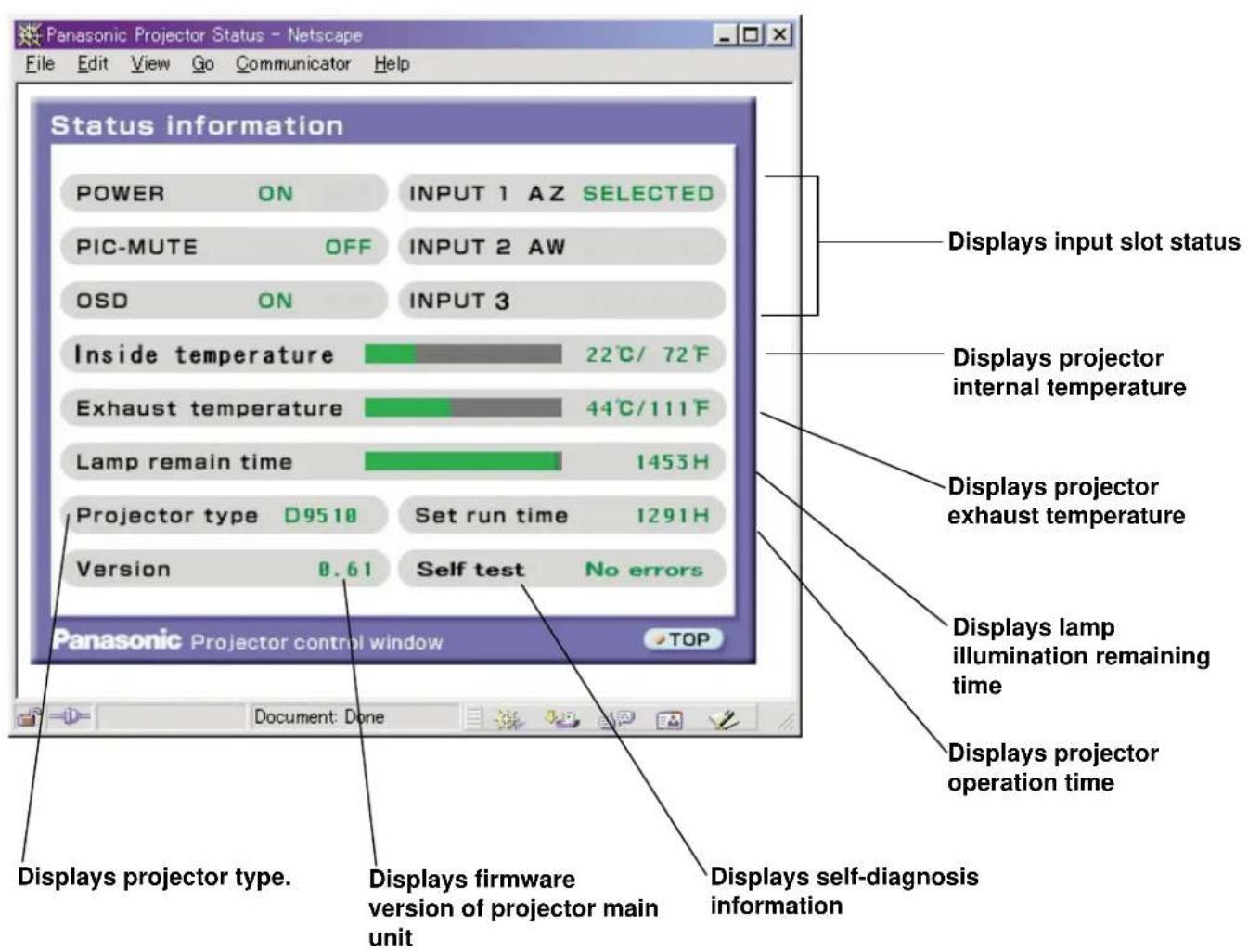This screenshot has height=952, width=1248.
Task: Minimize the Netscape window
Action: 726,35
